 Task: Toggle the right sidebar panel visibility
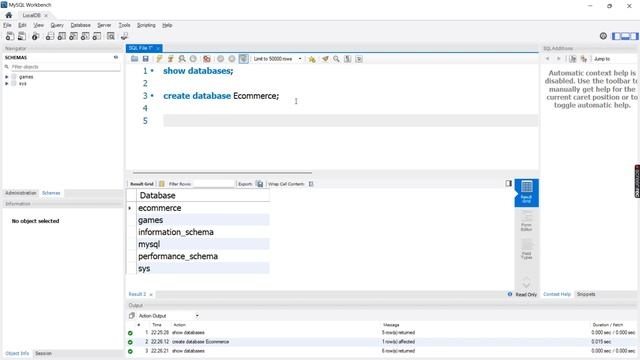(634, 36)
